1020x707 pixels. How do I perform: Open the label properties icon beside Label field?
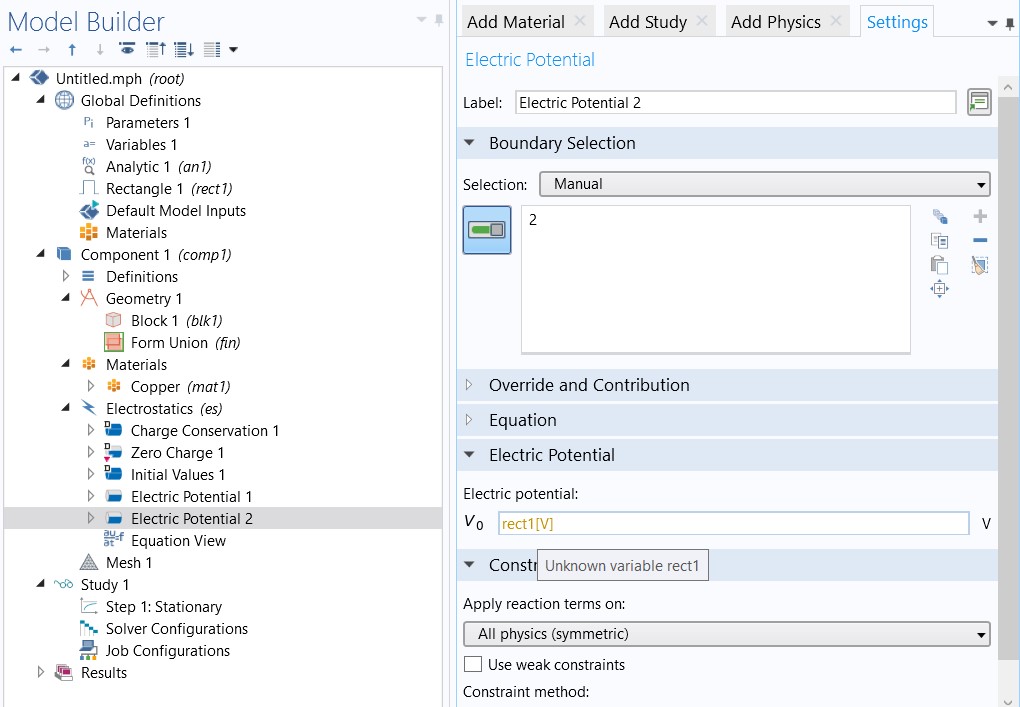coord(979,102)
